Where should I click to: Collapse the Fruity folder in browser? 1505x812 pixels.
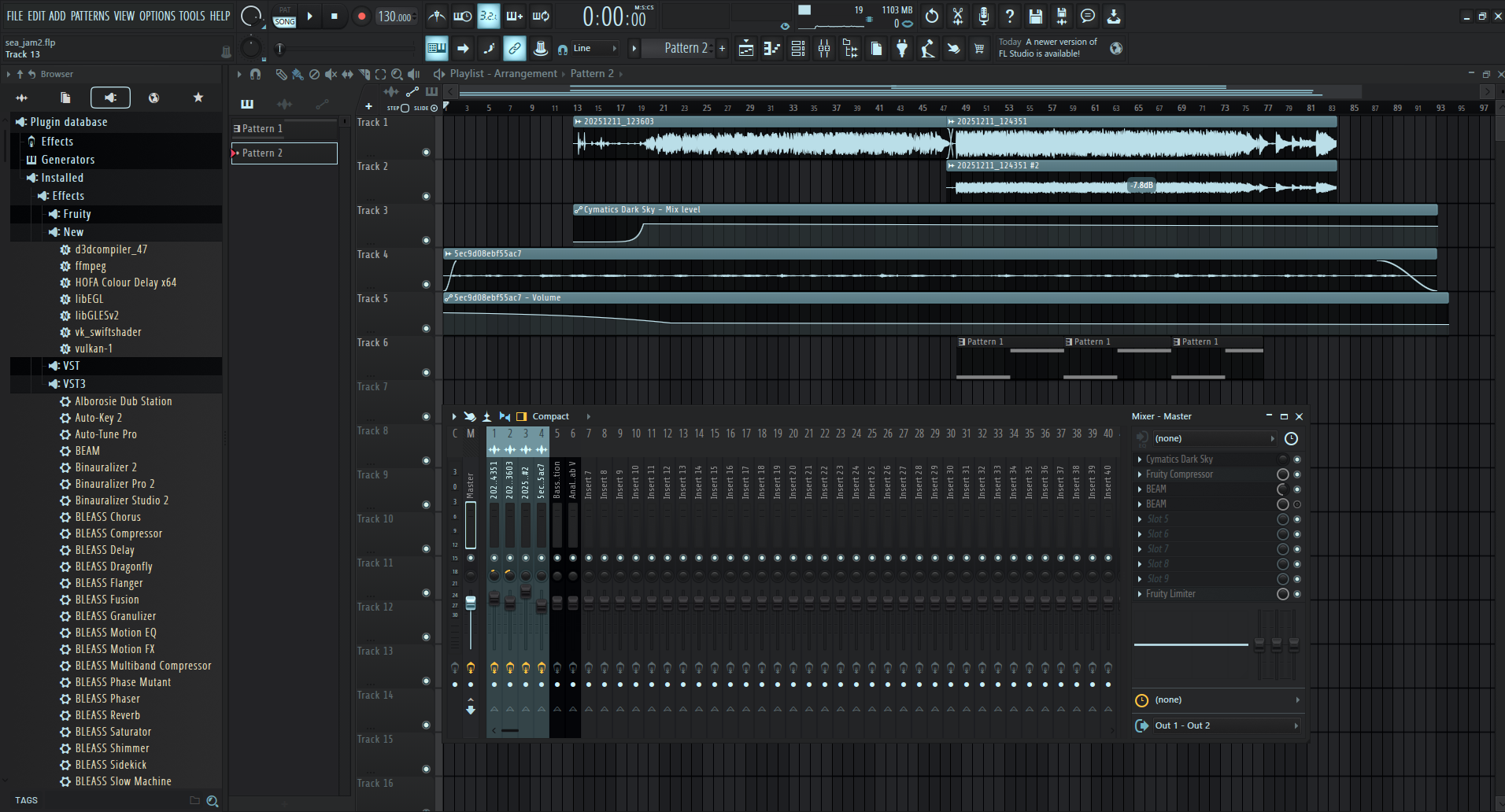tap(76, 214)
